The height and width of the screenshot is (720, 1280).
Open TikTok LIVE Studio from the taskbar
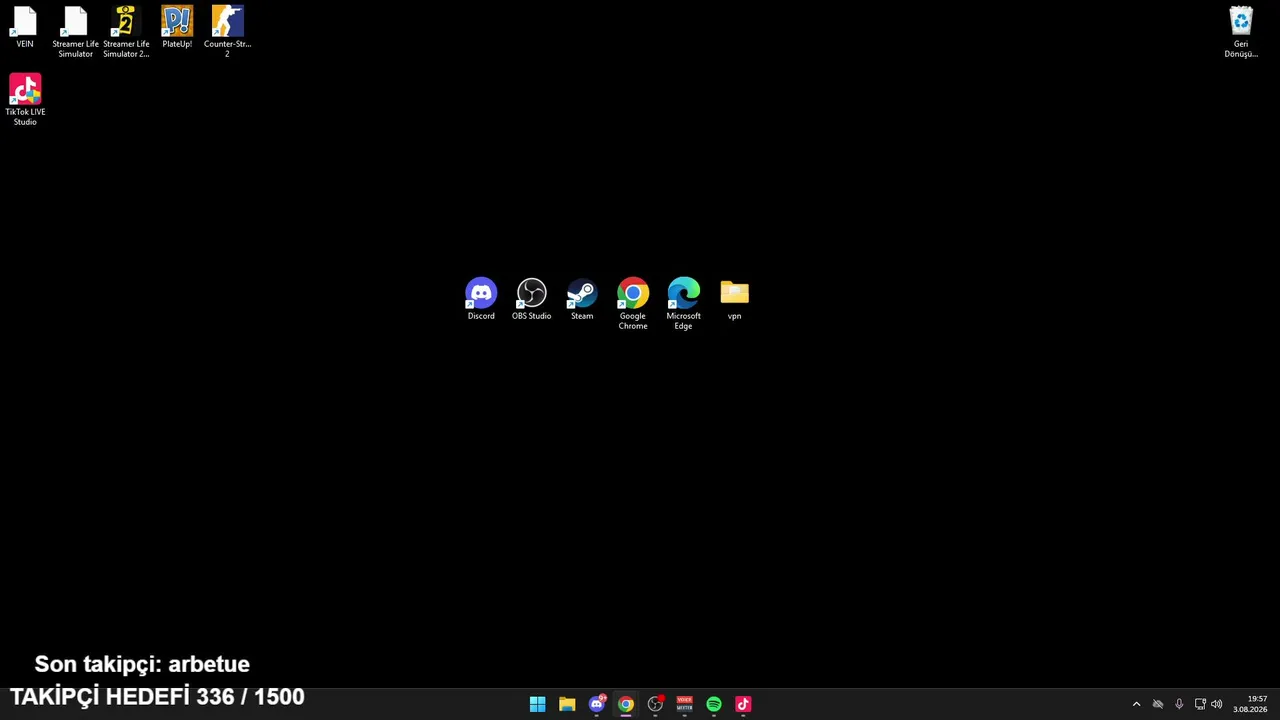click(x=743, y=704)
